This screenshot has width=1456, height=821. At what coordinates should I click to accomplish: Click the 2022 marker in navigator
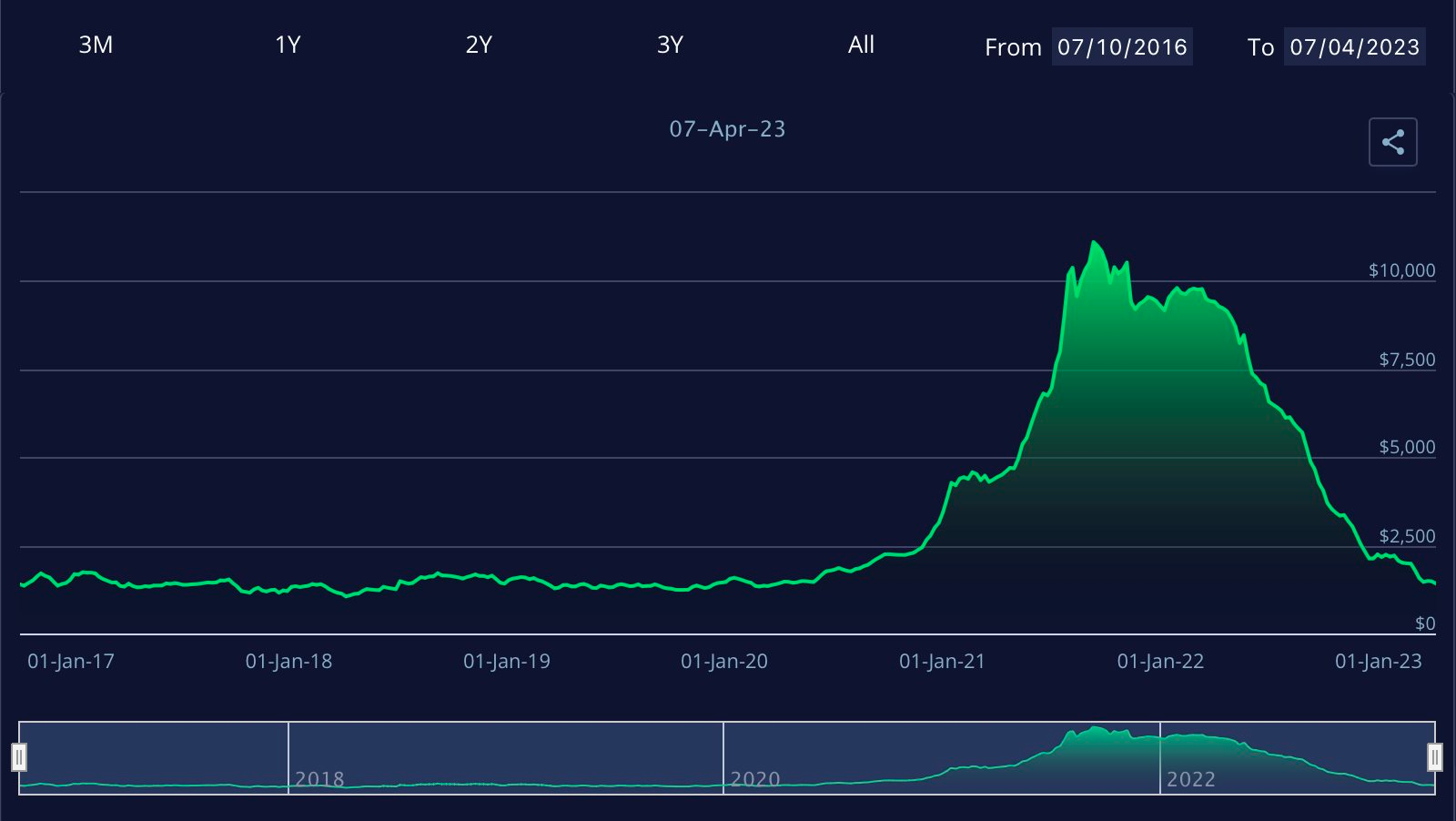coord(1191,779)
